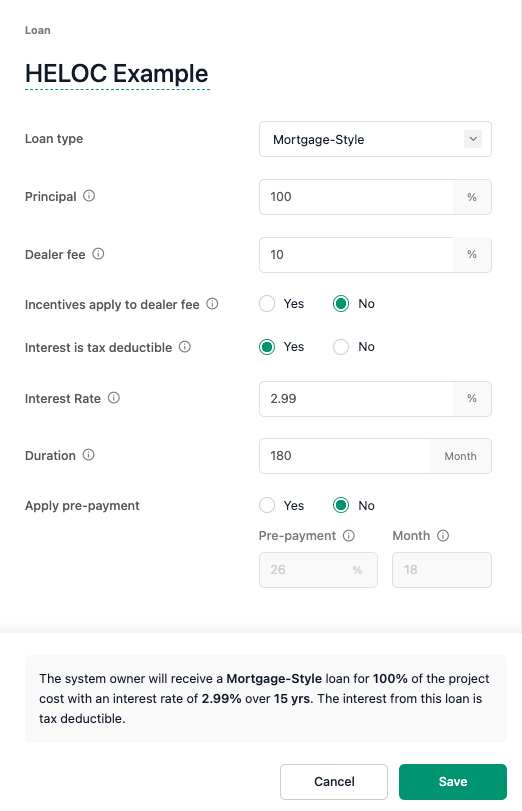Edit the HELOC Example loan name
Image resolution: width=522 pixels, height=811 pixels.
117,74
